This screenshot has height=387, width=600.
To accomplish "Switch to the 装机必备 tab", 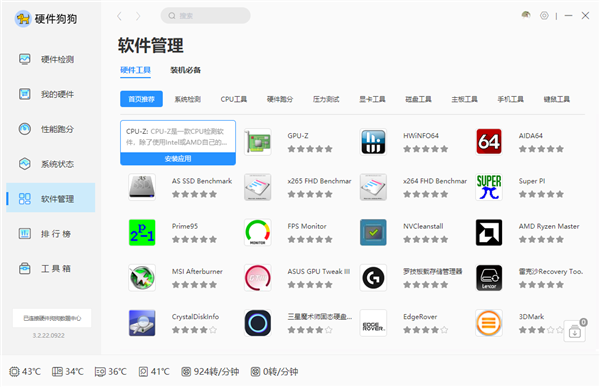I will (x=186, y=70).
